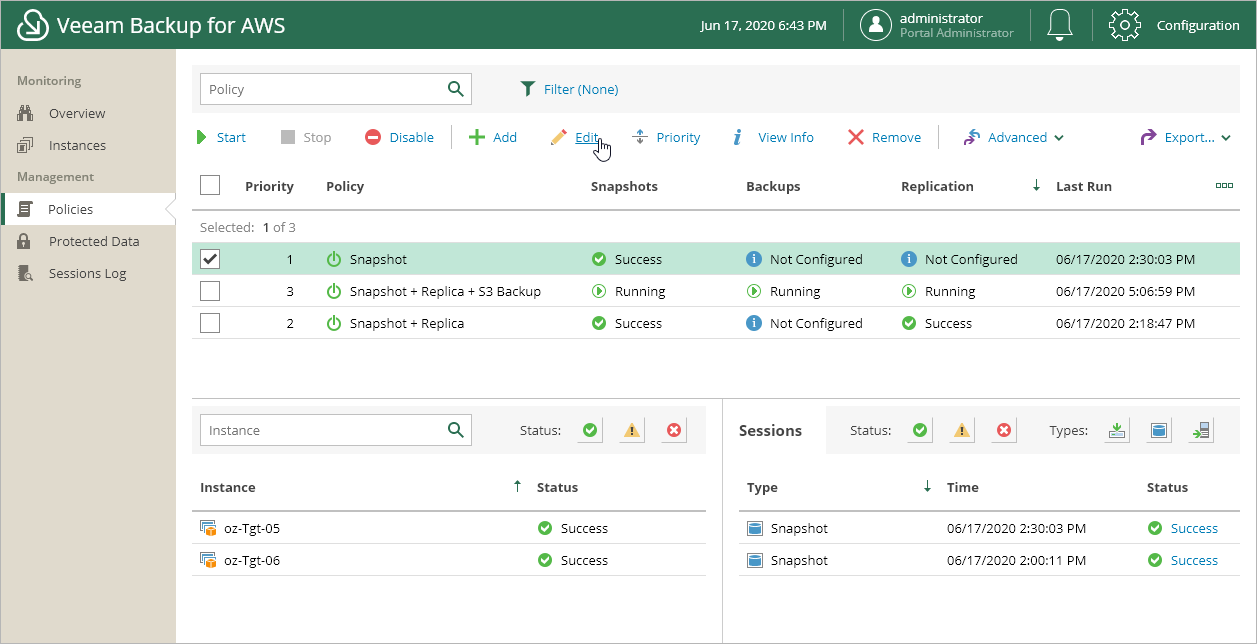Click the Priority column header

coord(269,186)
